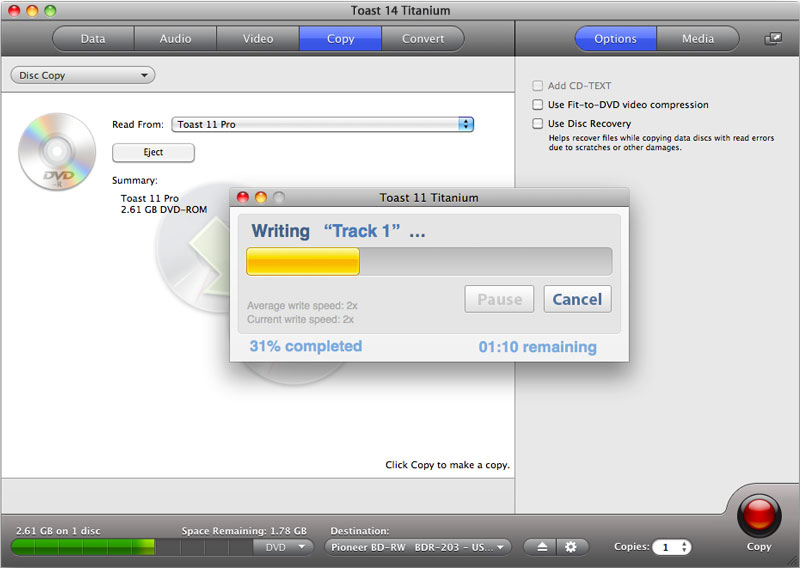This screenshot has height=568, width=800.
Task: Switch to the Video tab
Action: point(258,39)
